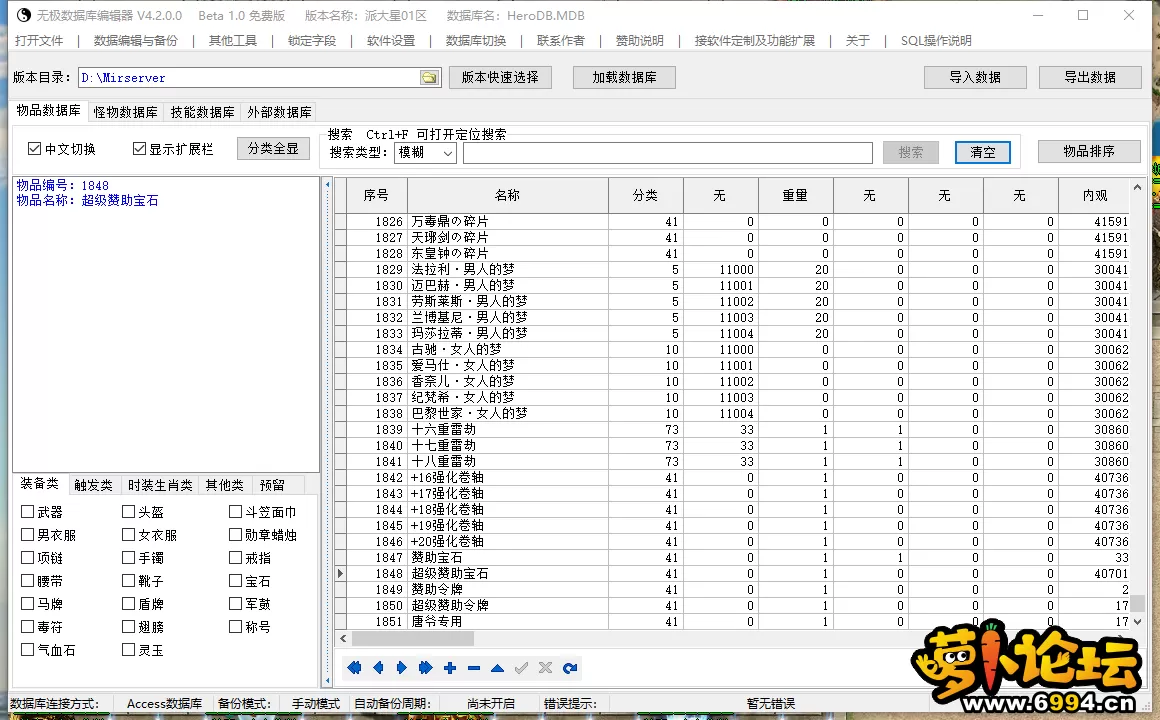Image resolution: width=1160 pixels, height=720 pixels.
Task: Post changes with checkmark icon
Action: click(x=522, y=668)
